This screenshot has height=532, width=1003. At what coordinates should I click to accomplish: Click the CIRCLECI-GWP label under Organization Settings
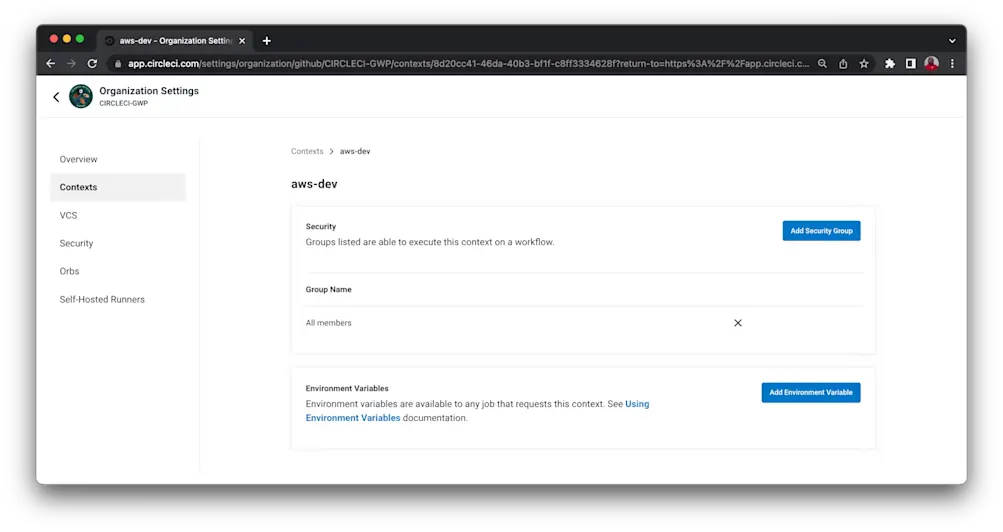click(x=123, y=103)
